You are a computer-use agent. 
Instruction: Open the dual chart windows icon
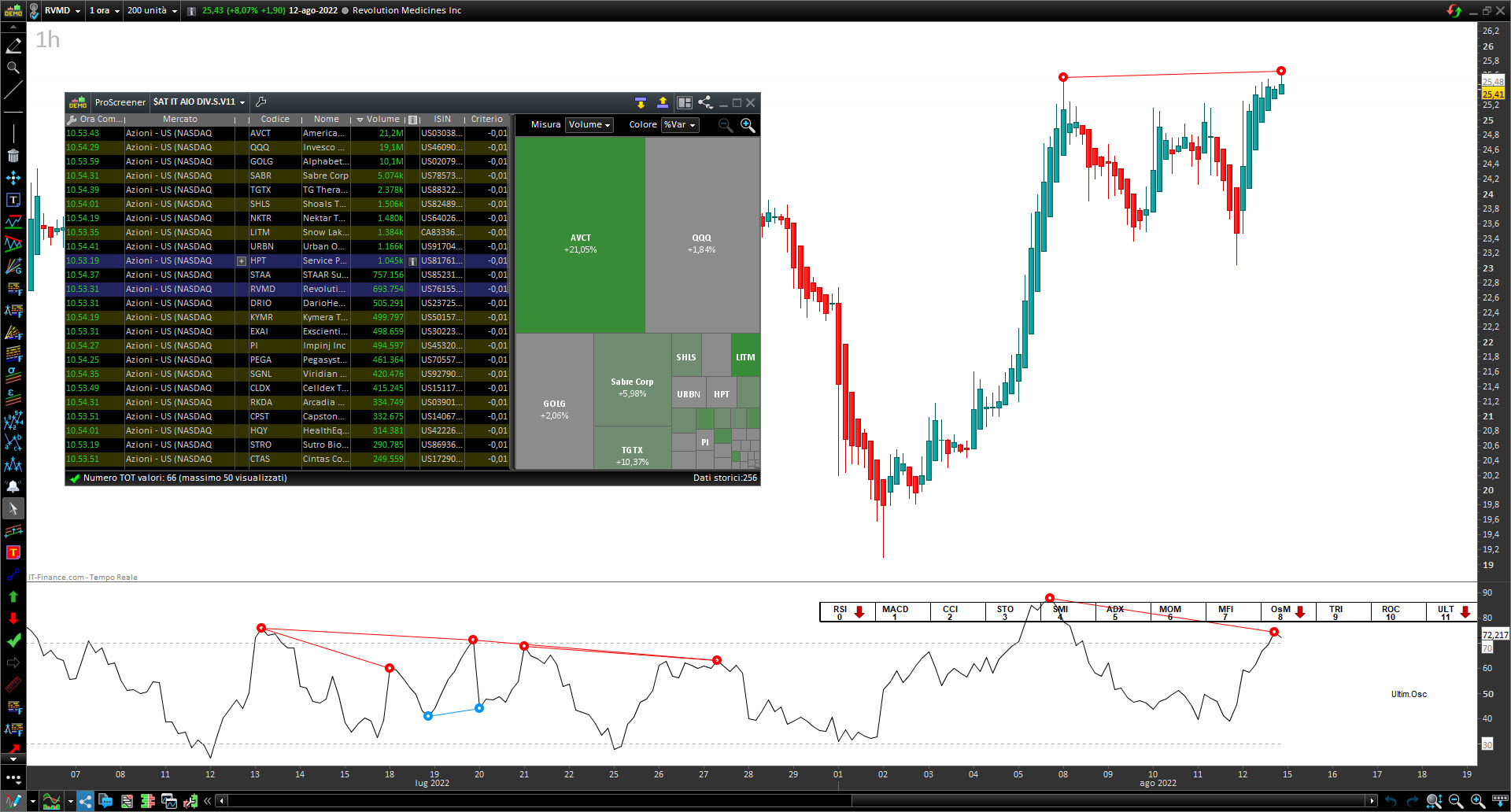[168, 801]
